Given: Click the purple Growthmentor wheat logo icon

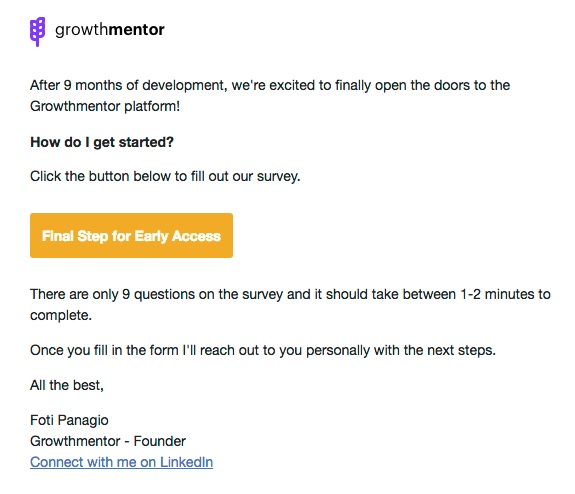Looking at the screenshot, I should tap(37, 32).
